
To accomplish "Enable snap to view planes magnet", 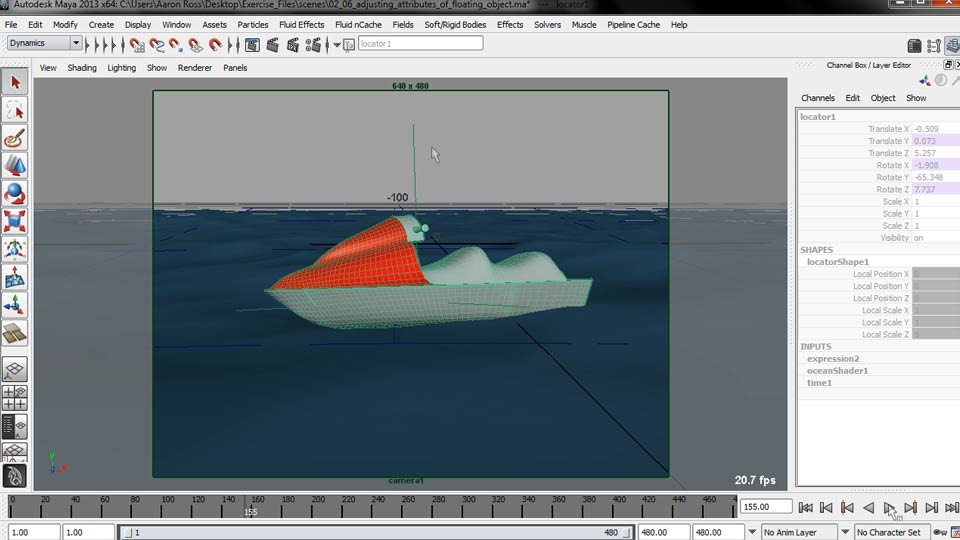I will tap(195, 45).
